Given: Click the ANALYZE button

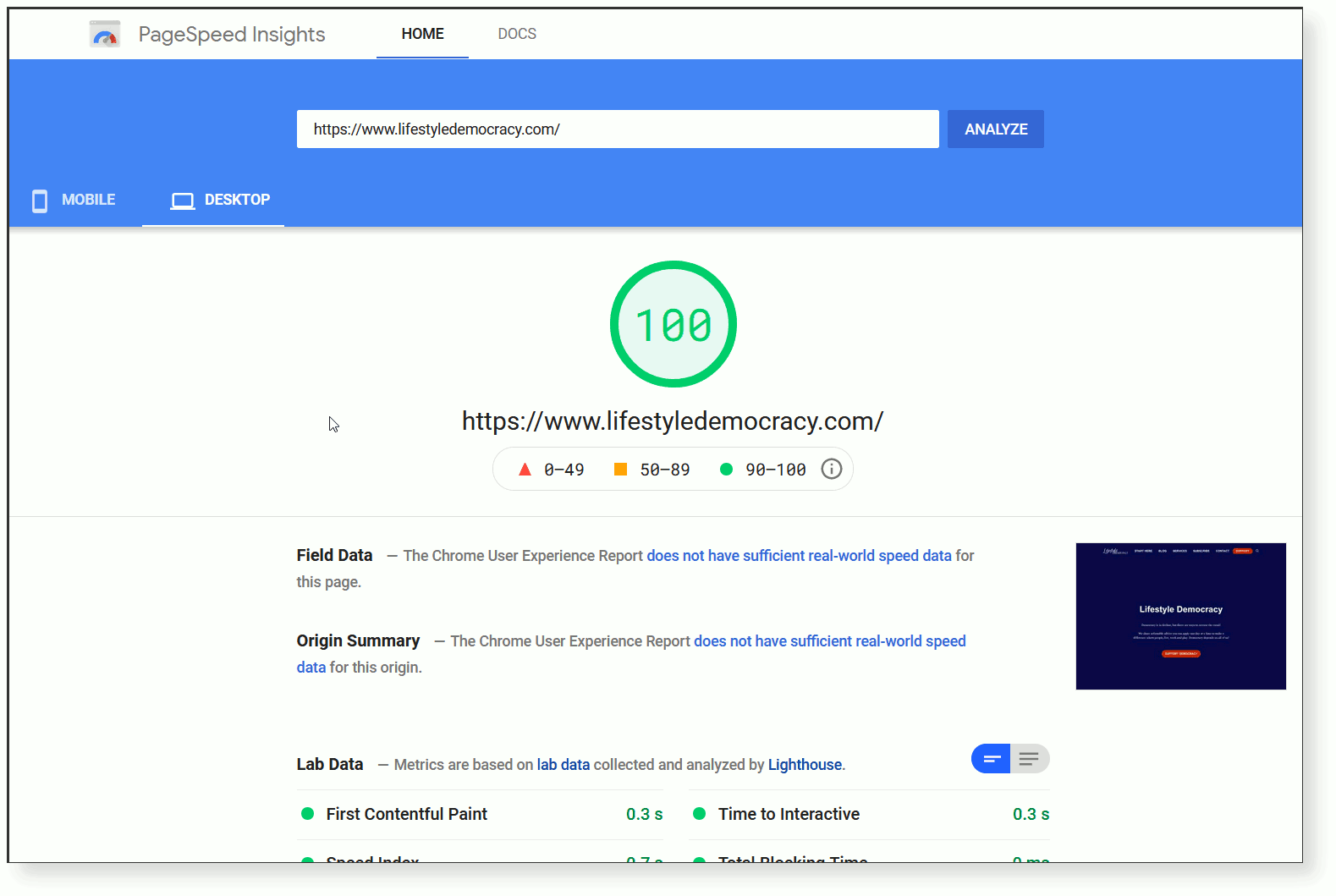Looking at the screenshot, I should pyautogui.click(x=996, y=129).
